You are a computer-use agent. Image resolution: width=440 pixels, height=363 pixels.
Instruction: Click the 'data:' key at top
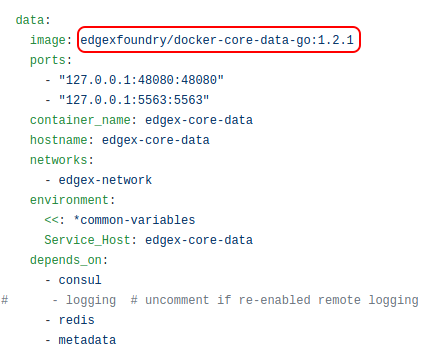click(33, 20)
